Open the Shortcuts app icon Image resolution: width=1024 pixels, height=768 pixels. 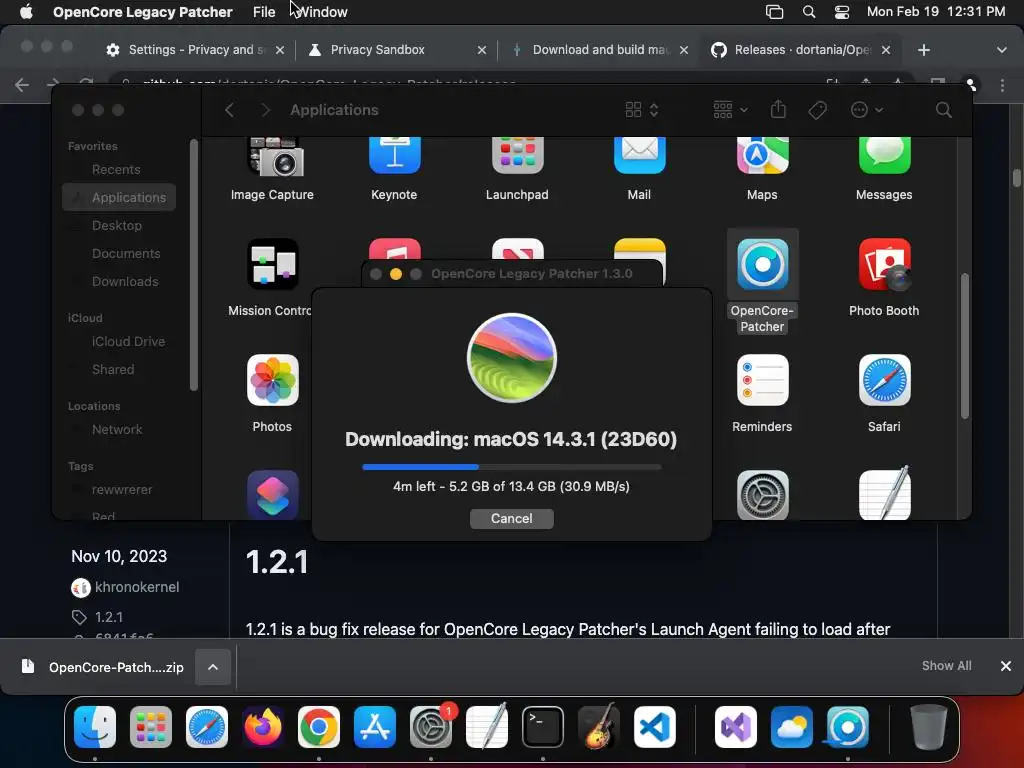pyautogui.click(x=272, y=495)
